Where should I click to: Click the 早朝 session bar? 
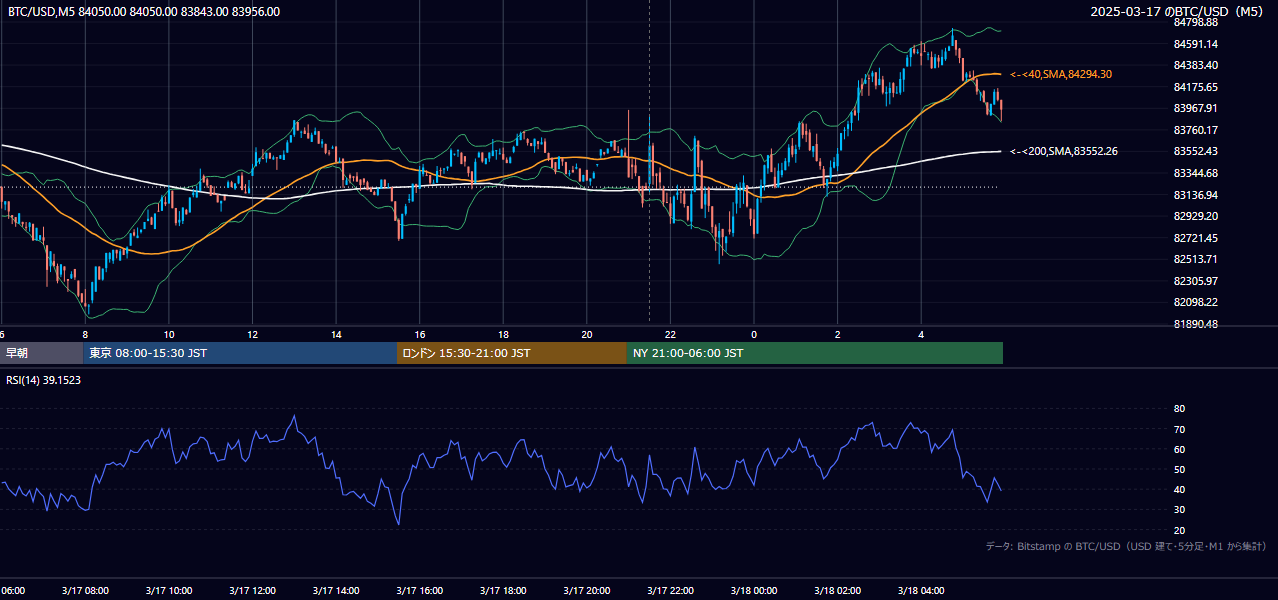click(41, 353)
